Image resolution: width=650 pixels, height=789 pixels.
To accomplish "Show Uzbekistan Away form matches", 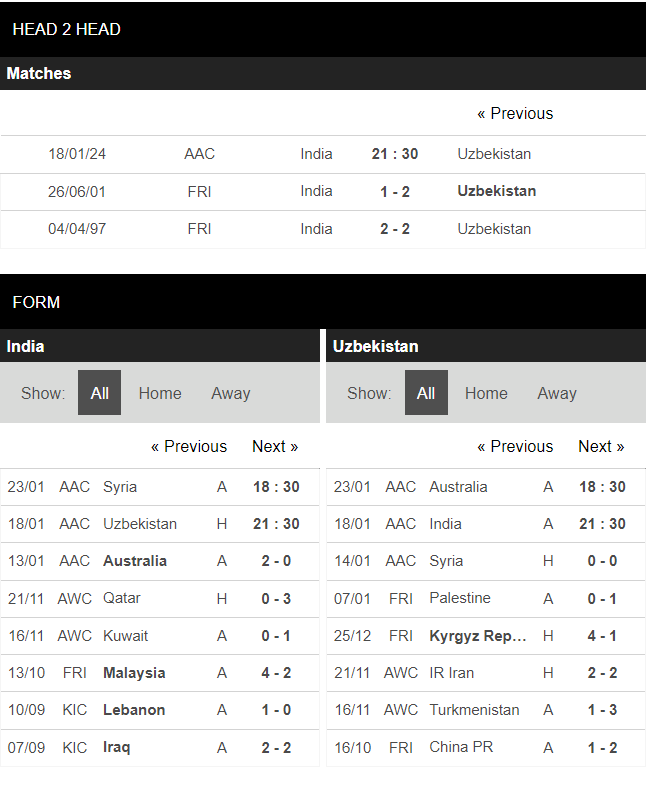I will point(556,393).
